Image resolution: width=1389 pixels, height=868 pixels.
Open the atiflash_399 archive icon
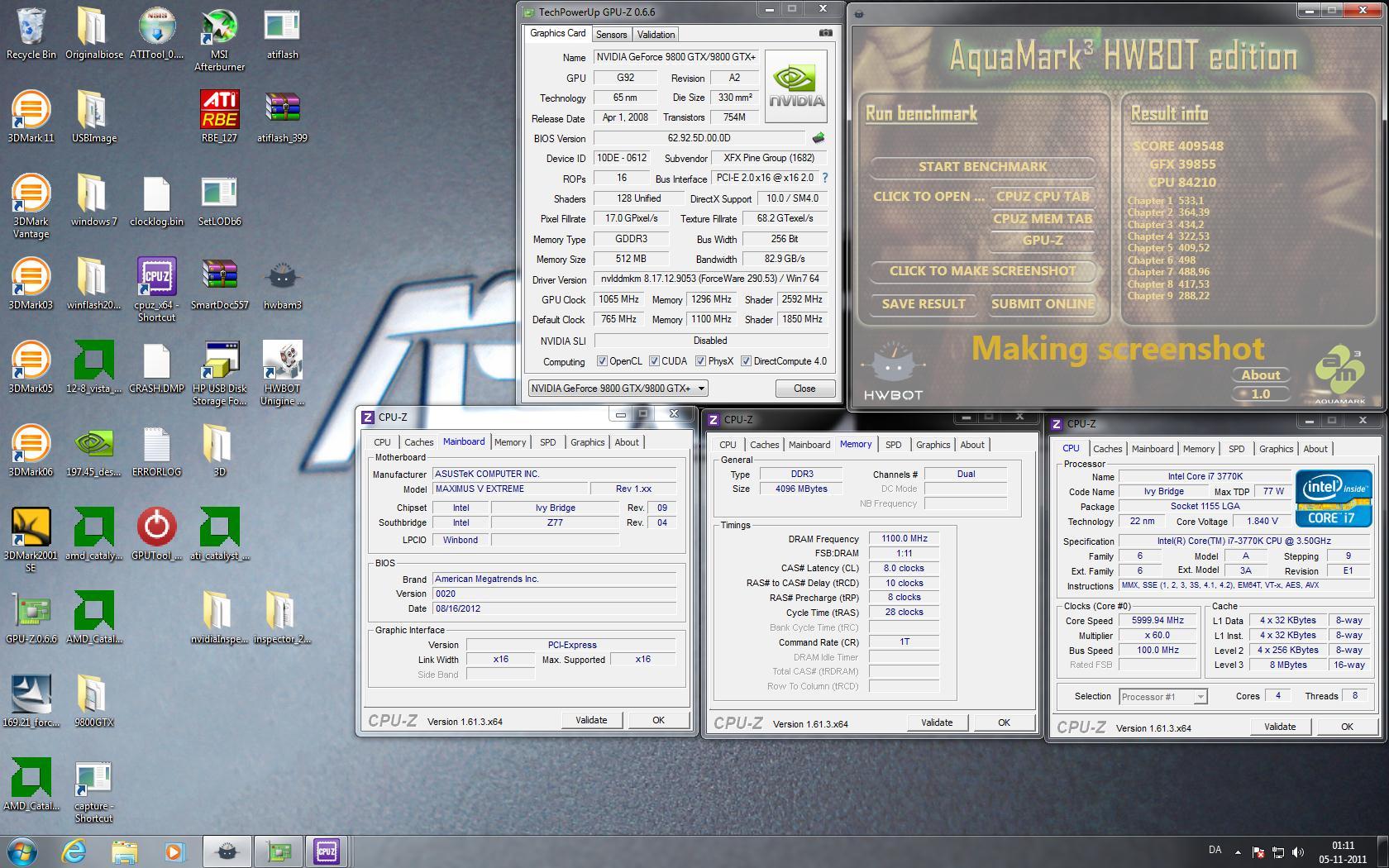click(282, 117)
